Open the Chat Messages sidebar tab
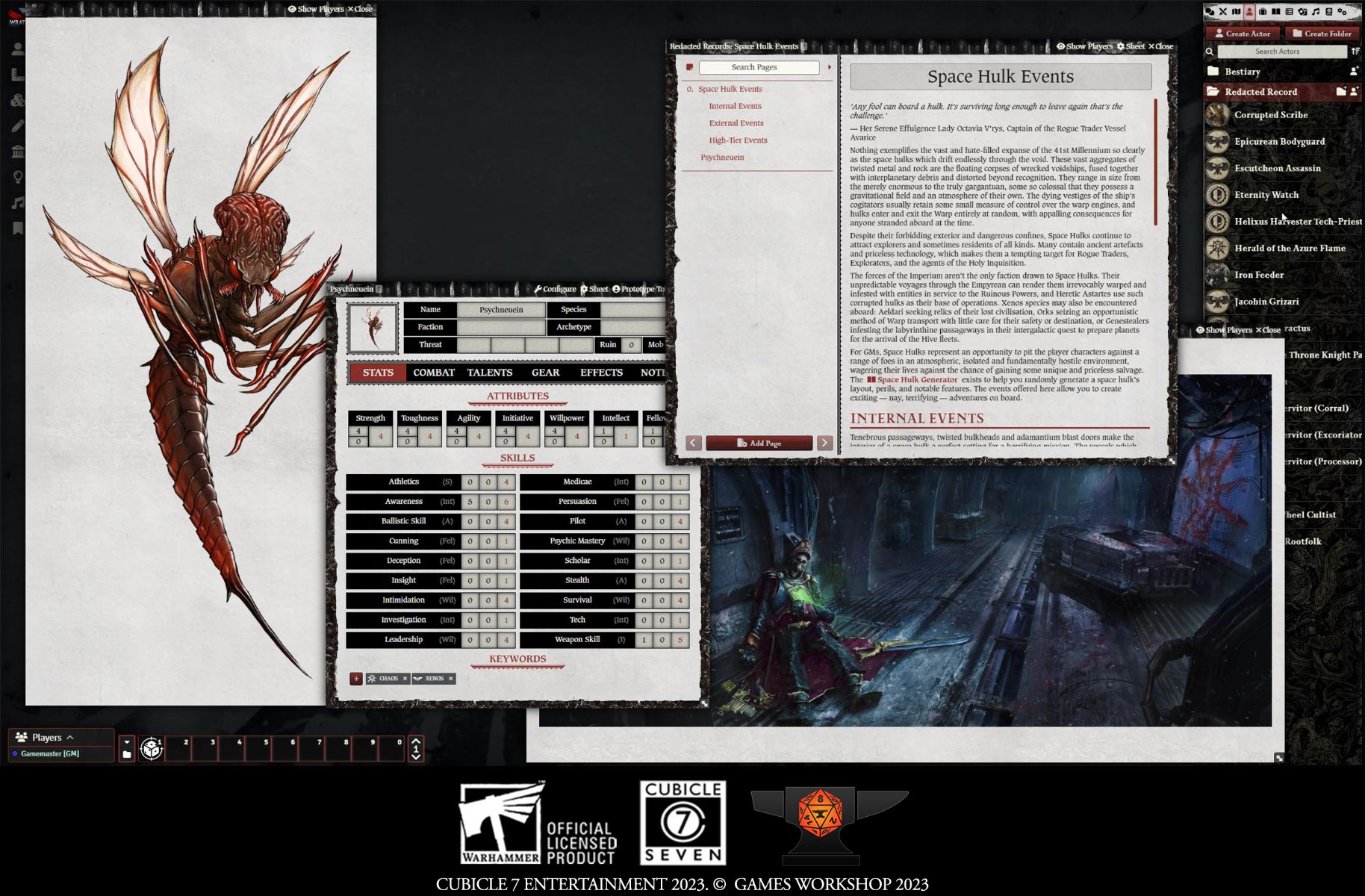The image size is (1365, 896). pos(1210,12)
